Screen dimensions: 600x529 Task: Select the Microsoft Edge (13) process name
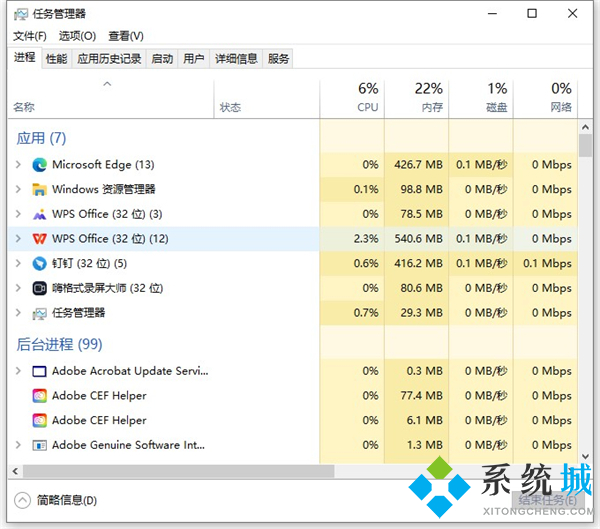click(103, 165)
